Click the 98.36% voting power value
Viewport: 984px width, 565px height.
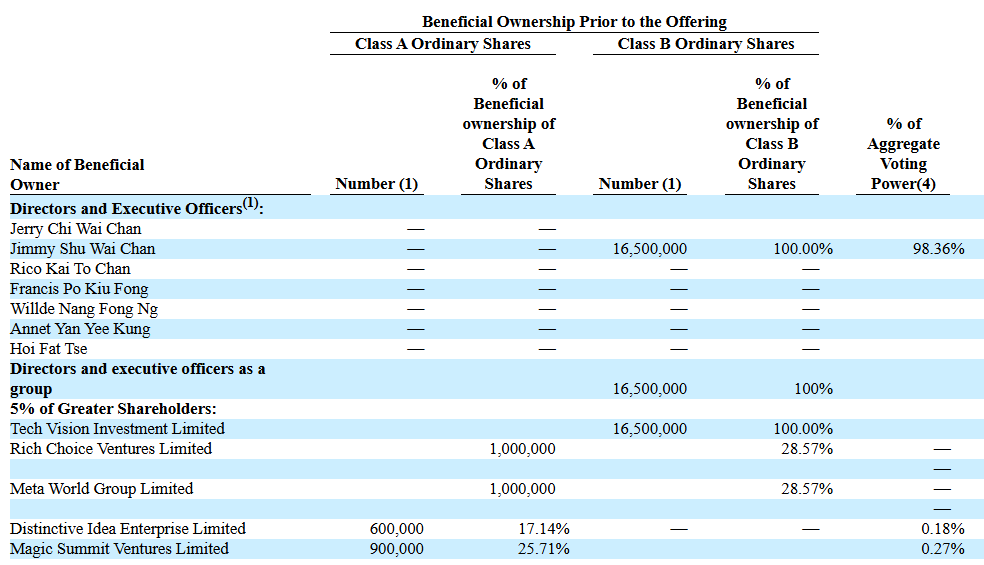click(x=938, y=249)
